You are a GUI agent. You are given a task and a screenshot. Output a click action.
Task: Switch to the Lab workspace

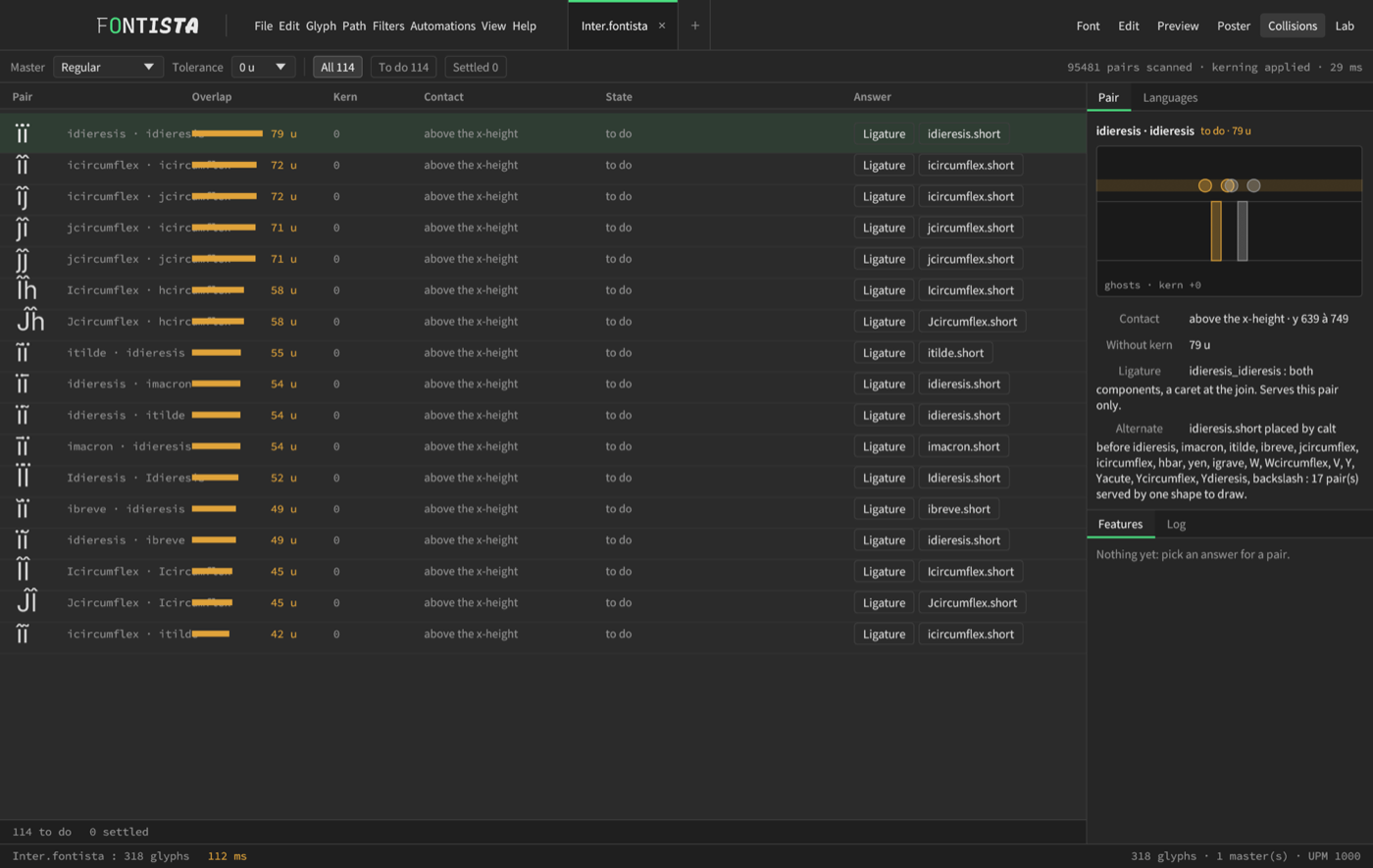[x=1345, y=26]
